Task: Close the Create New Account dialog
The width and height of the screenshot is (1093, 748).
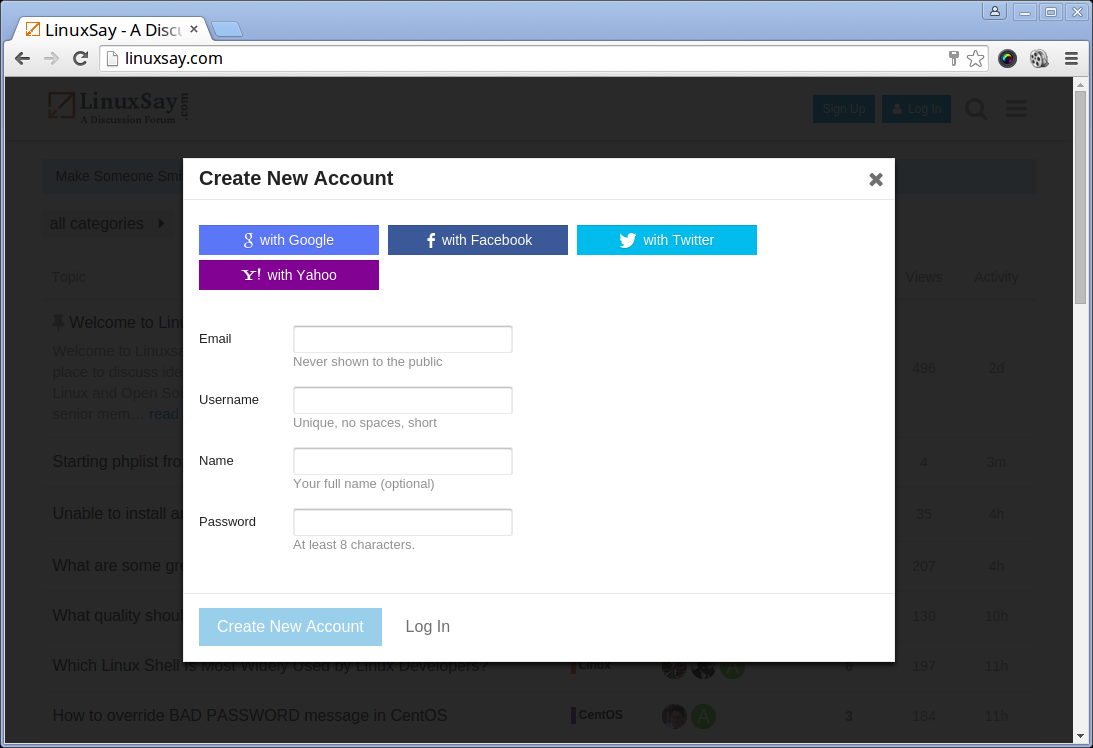Action: [x=876, y=180]
